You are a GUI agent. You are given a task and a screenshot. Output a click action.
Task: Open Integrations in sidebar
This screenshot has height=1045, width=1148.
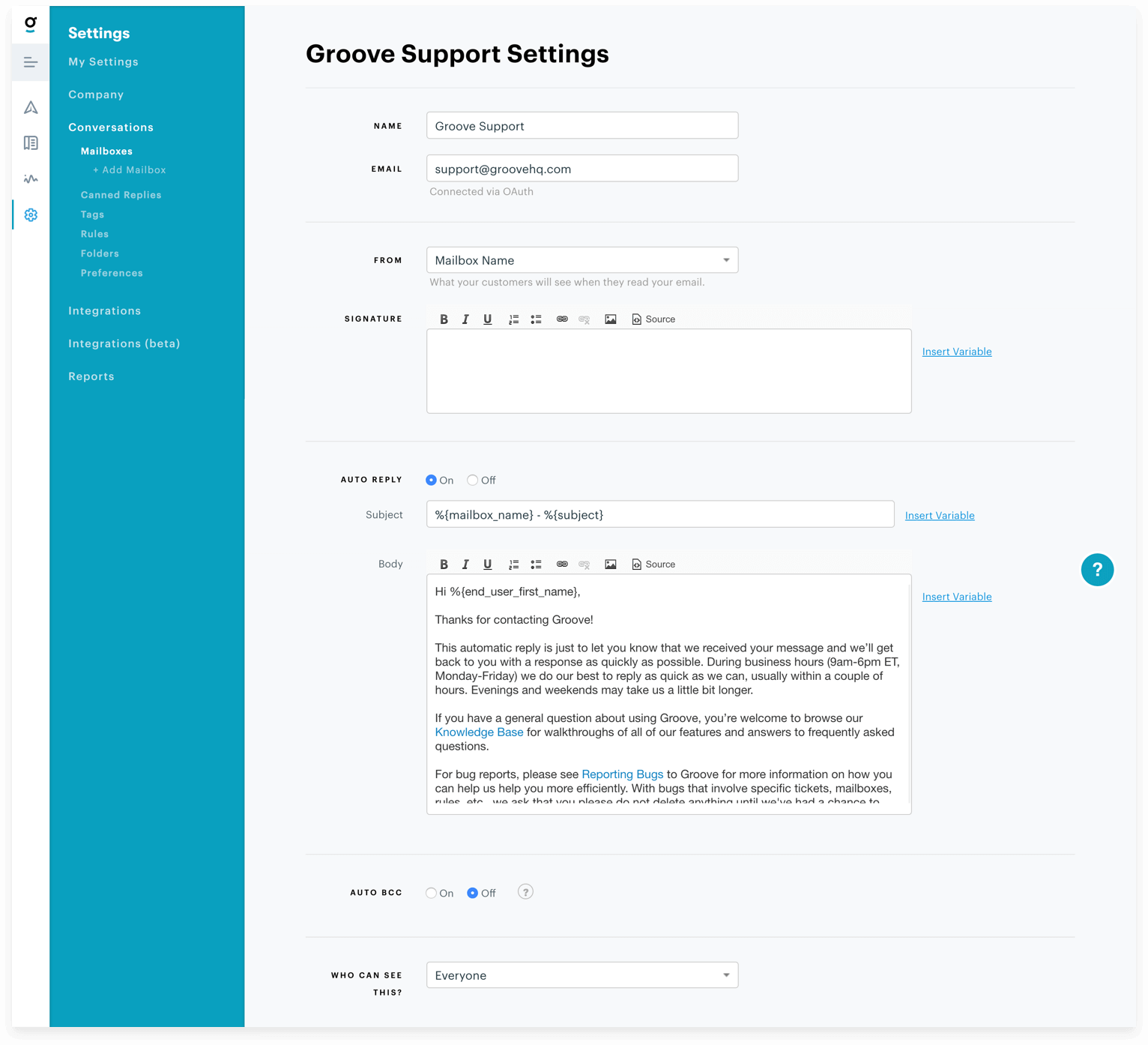pyautogui.click(x=105, y=311)
